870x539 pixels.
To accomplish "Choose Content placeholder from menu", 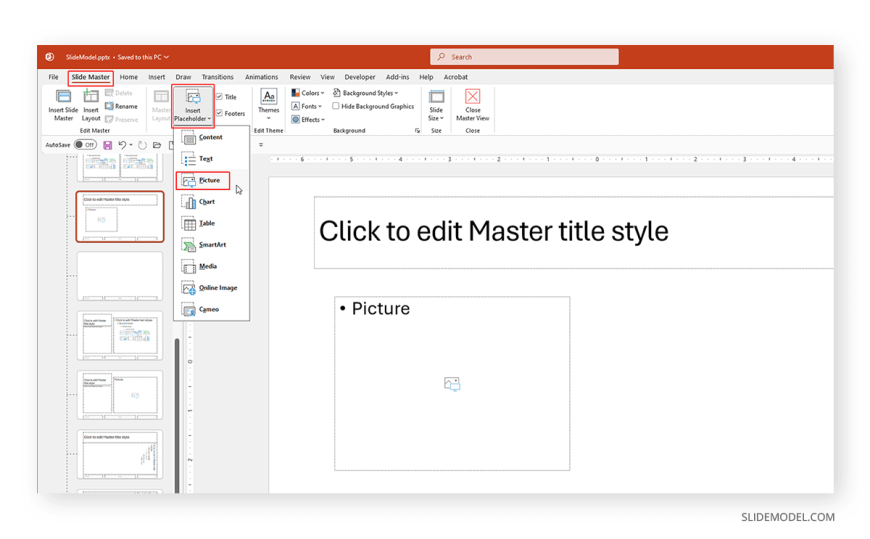I will point(211,137).
